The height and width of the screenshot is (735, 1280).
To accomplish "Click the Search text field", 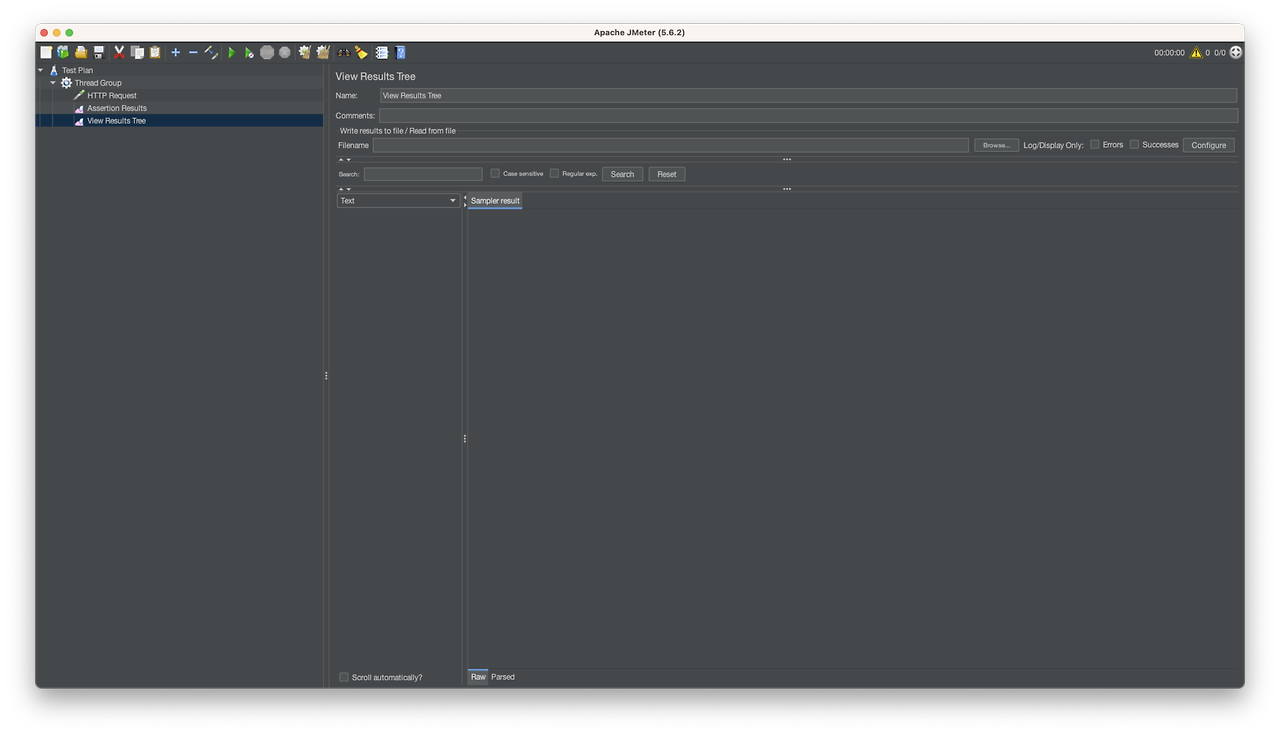I will coord(423,174).
